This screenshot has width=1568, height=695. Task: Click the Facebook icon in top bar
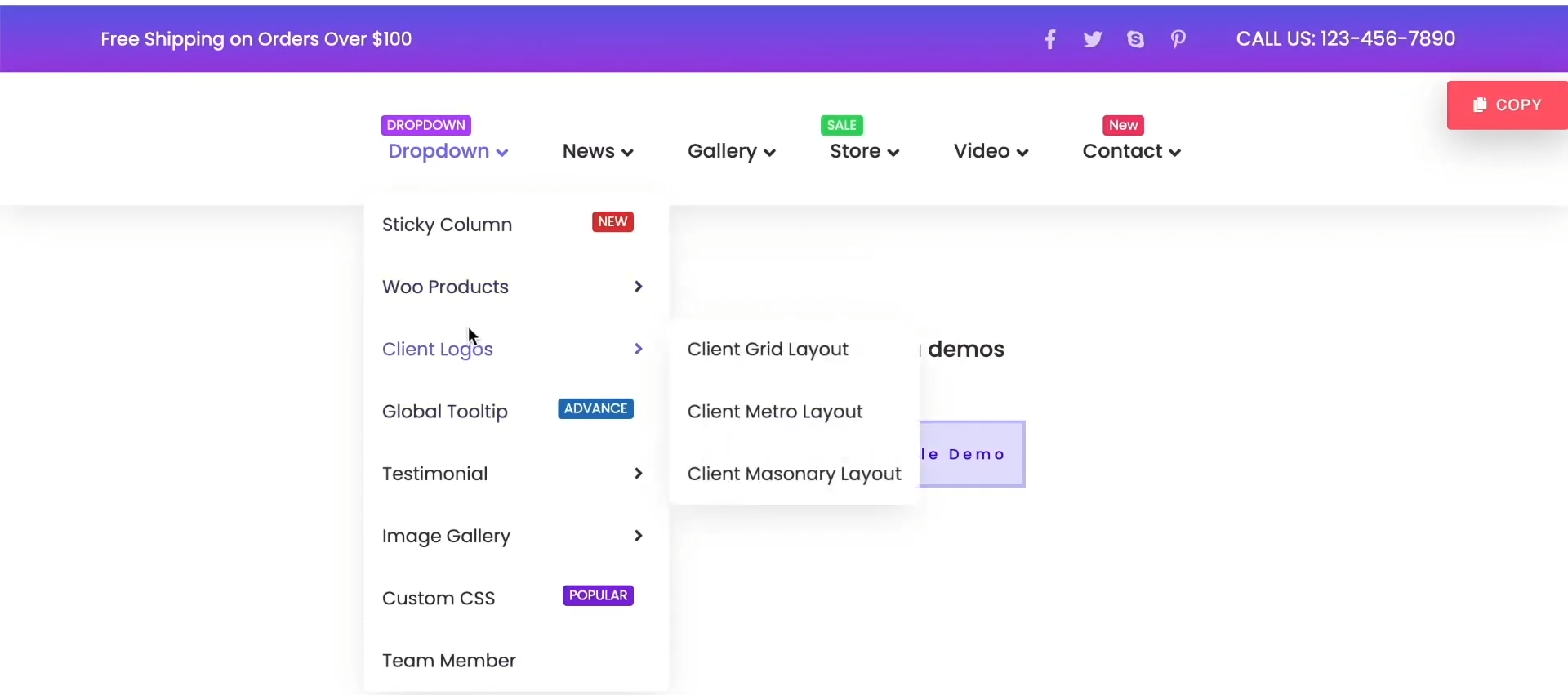(1050, 39)
